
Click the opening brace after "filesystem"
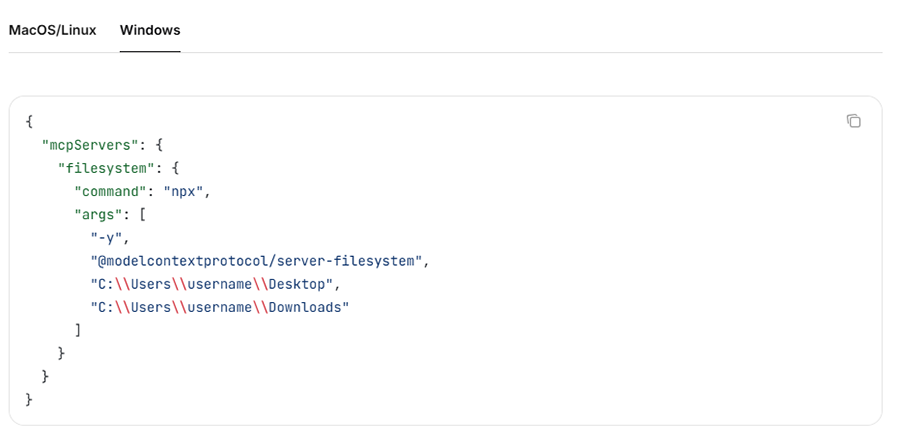point(177,167)
